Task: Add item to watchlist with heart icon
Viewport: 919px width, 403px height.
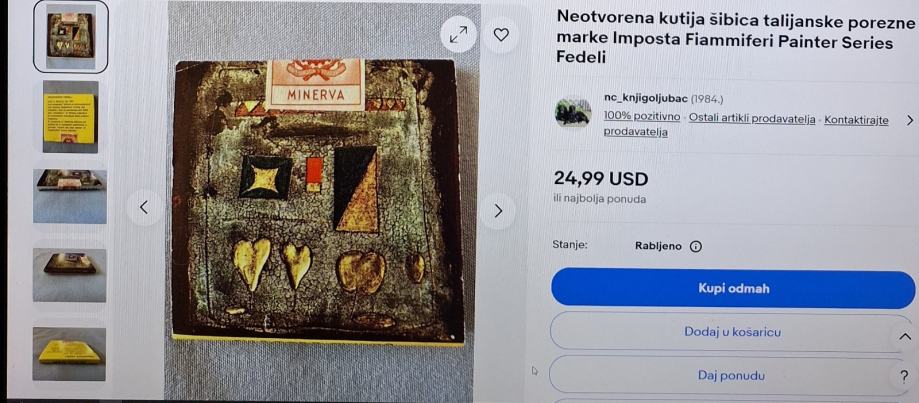Action: pos(501,35)
